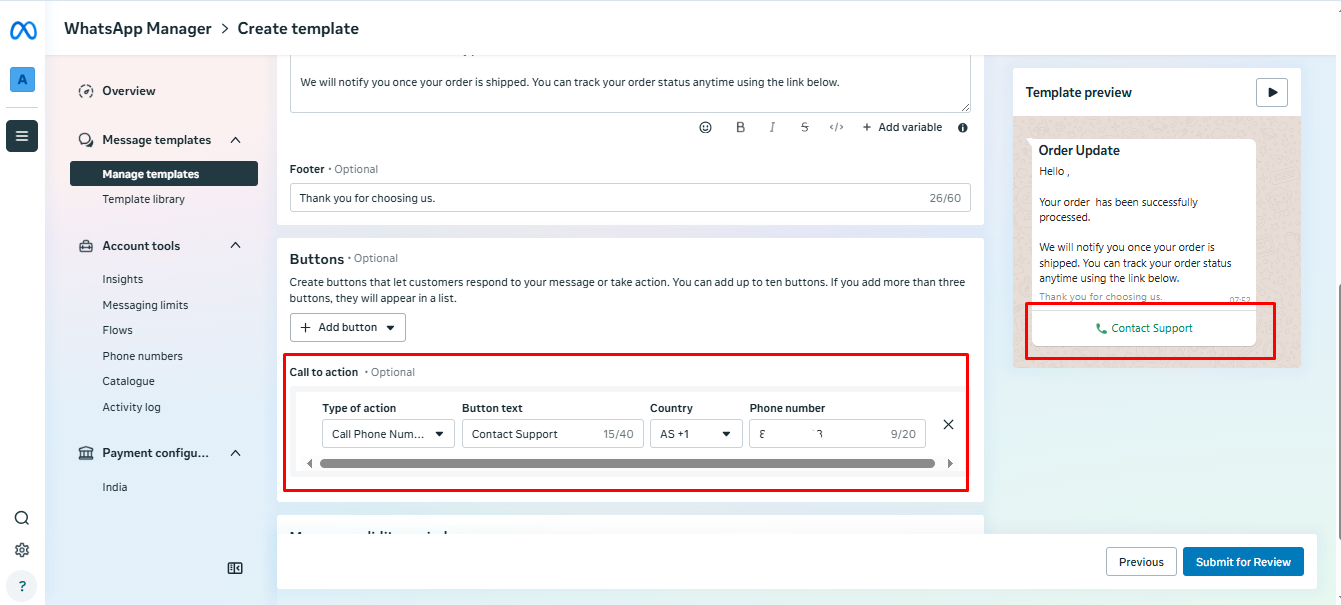
Task: Click the Overview compass icon
Action: click(86, 91)
